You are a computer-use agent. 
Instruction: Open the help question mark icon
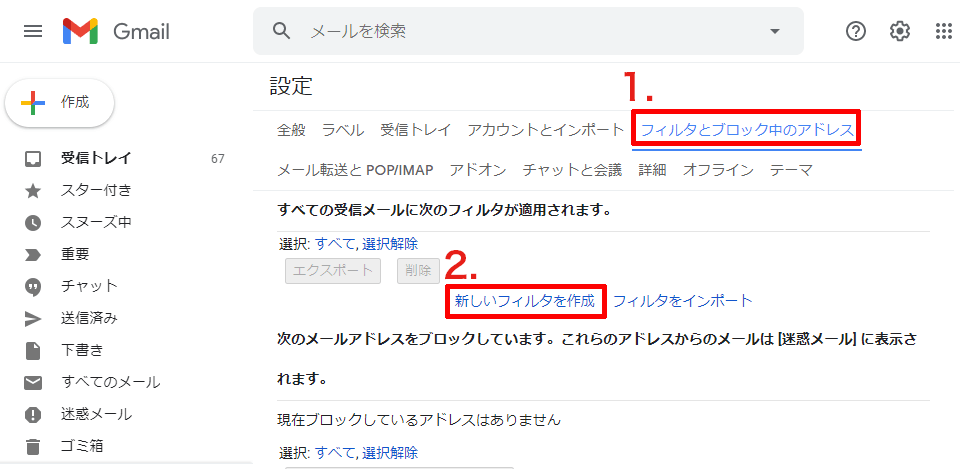tap(855, 31)
